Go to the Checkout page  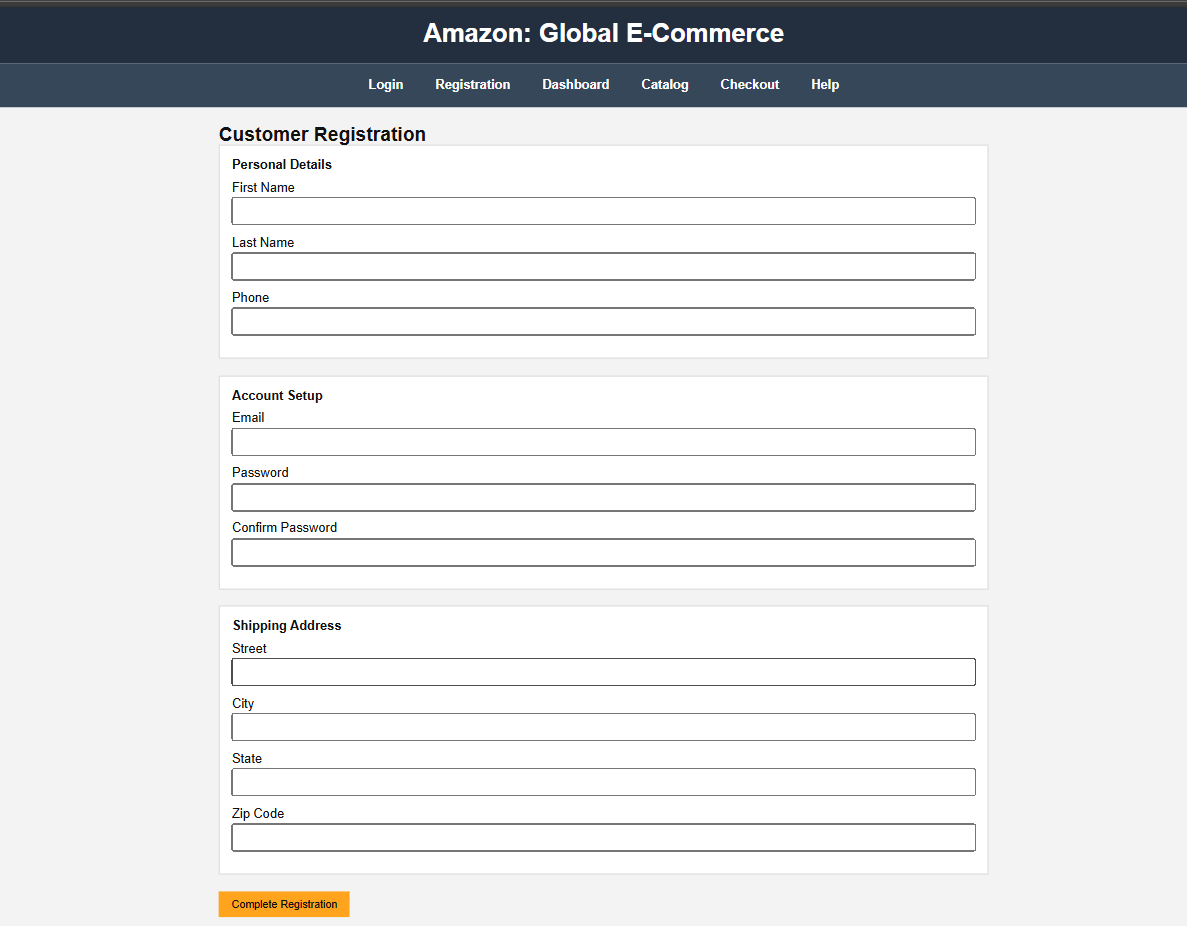tap(749, 84)
